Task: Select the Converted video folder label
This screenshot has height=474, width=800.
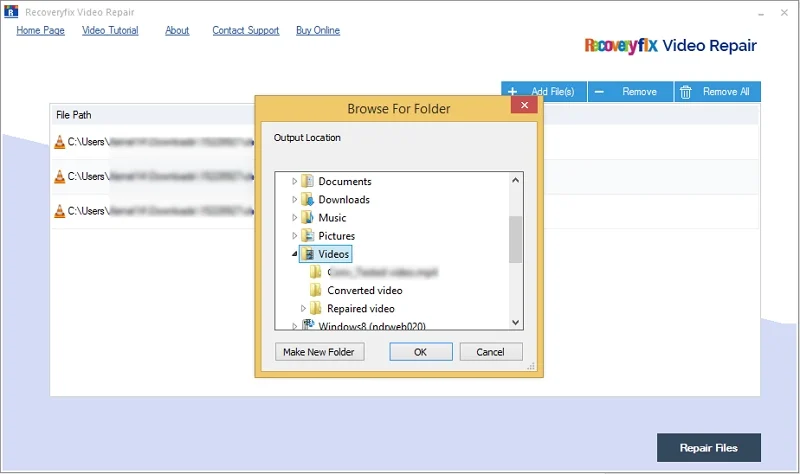Action: pyautogui.click(x=365, y=290)
